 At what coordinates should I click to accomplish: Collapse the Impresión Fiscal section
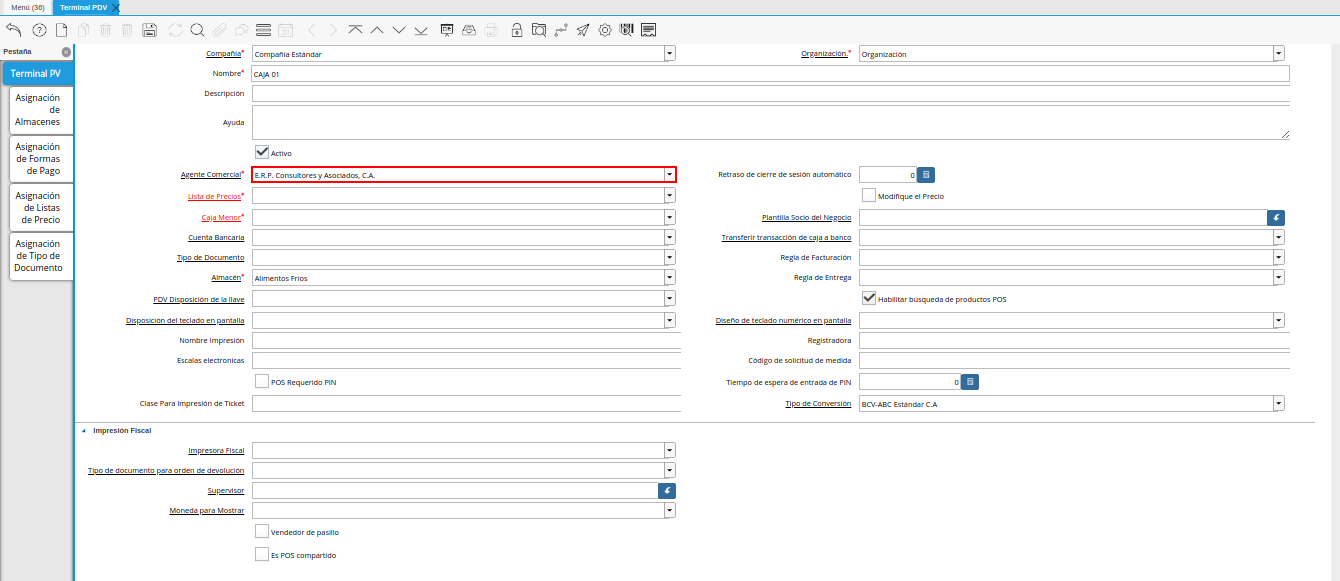(84, 430)
